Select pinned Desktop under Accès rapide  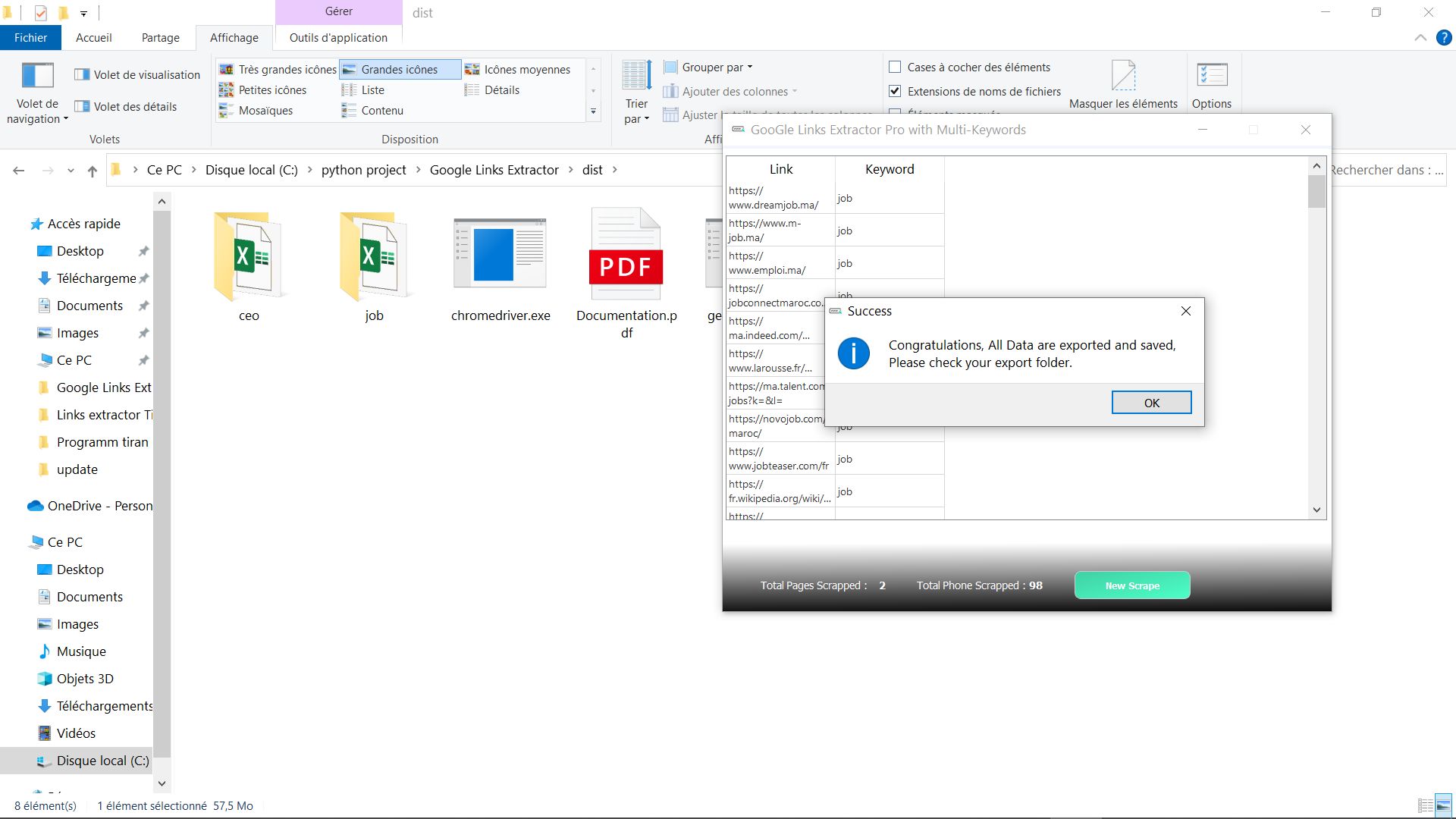80,251
